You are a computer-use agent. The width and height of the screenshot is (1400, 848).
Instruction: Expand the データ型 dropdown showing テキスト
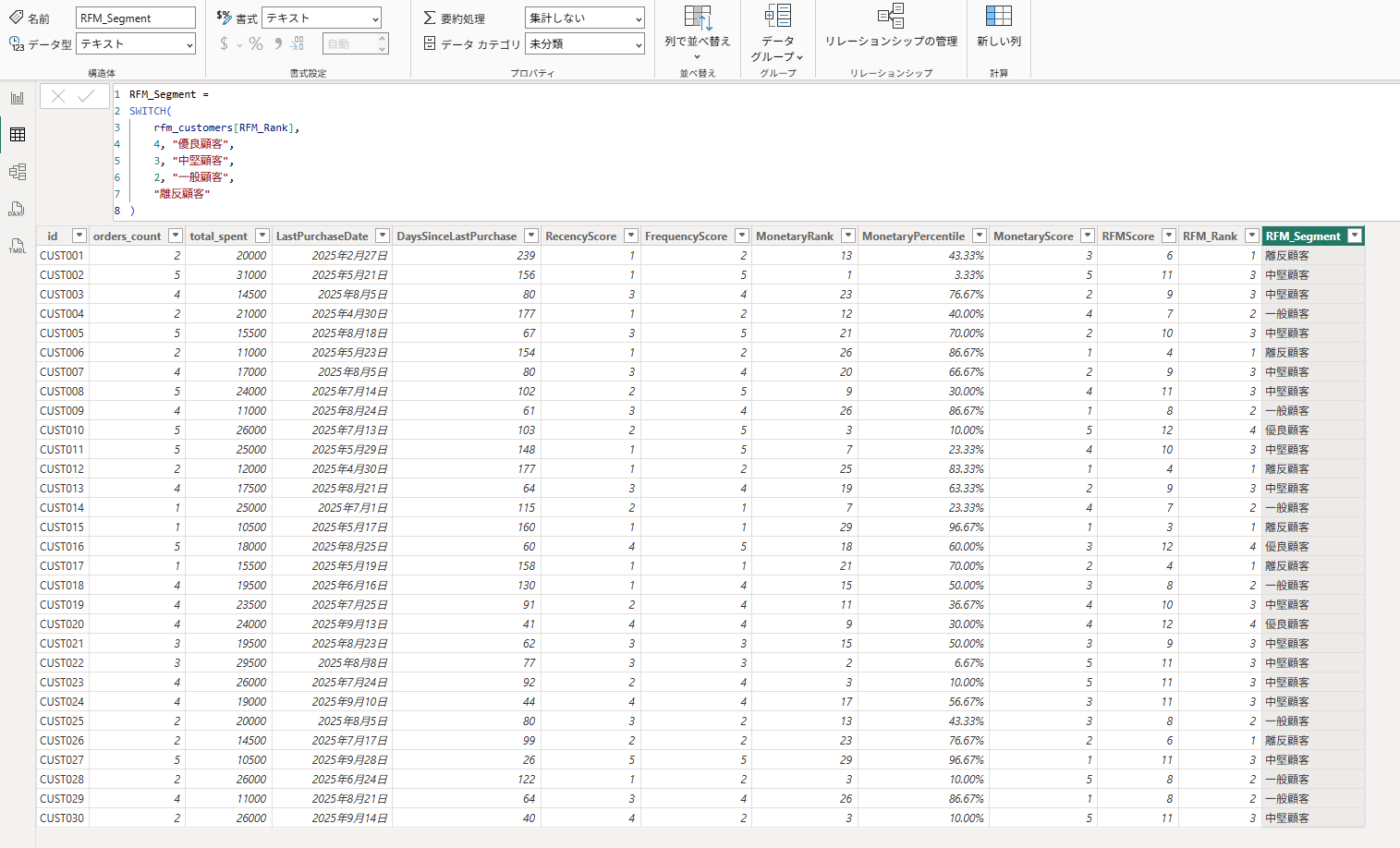[x=136, y=43]
